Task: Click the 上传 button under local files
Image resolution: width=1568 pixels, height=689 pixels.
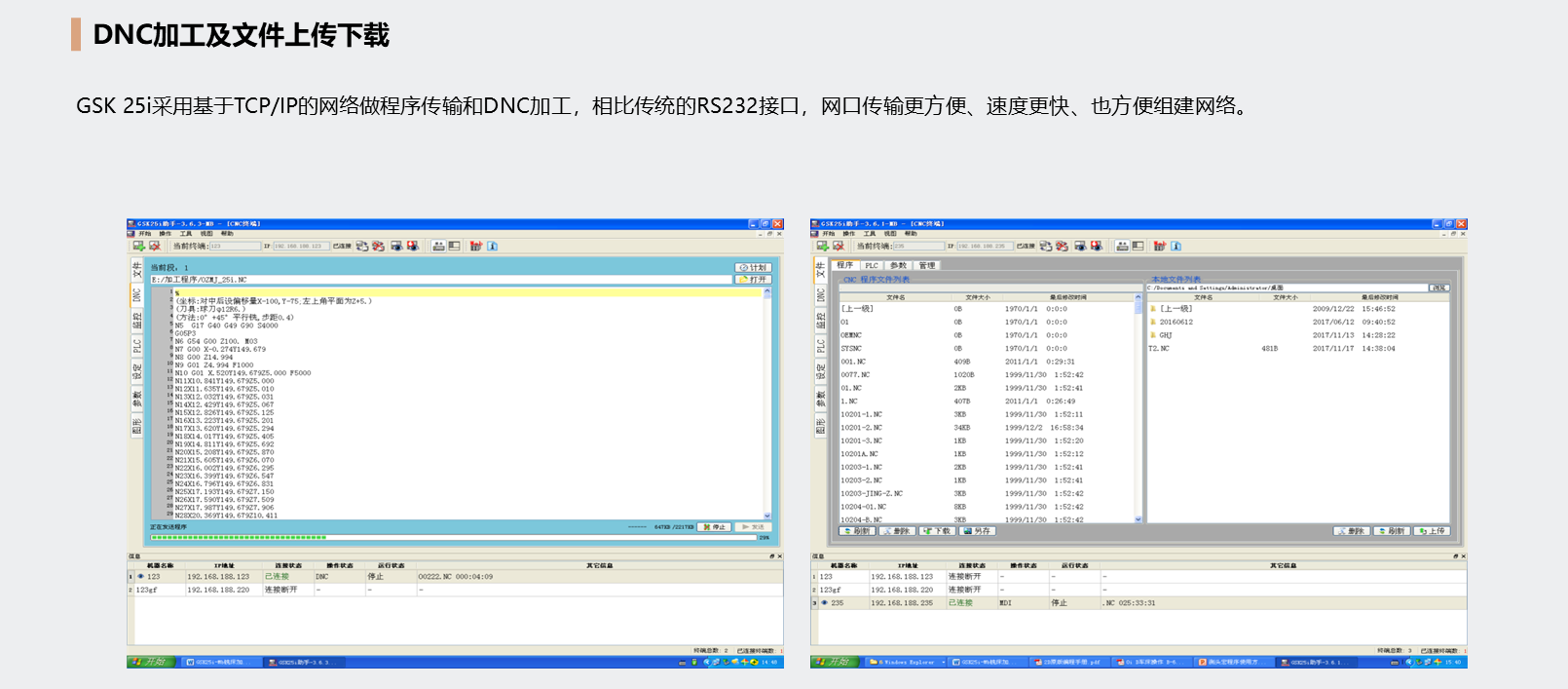Action: pos(1432,531)
